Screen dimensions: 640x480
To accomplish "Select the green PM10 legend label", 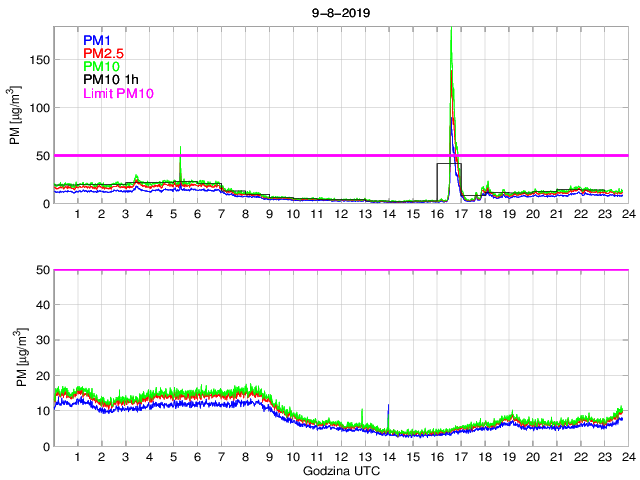I will [101, 67].
